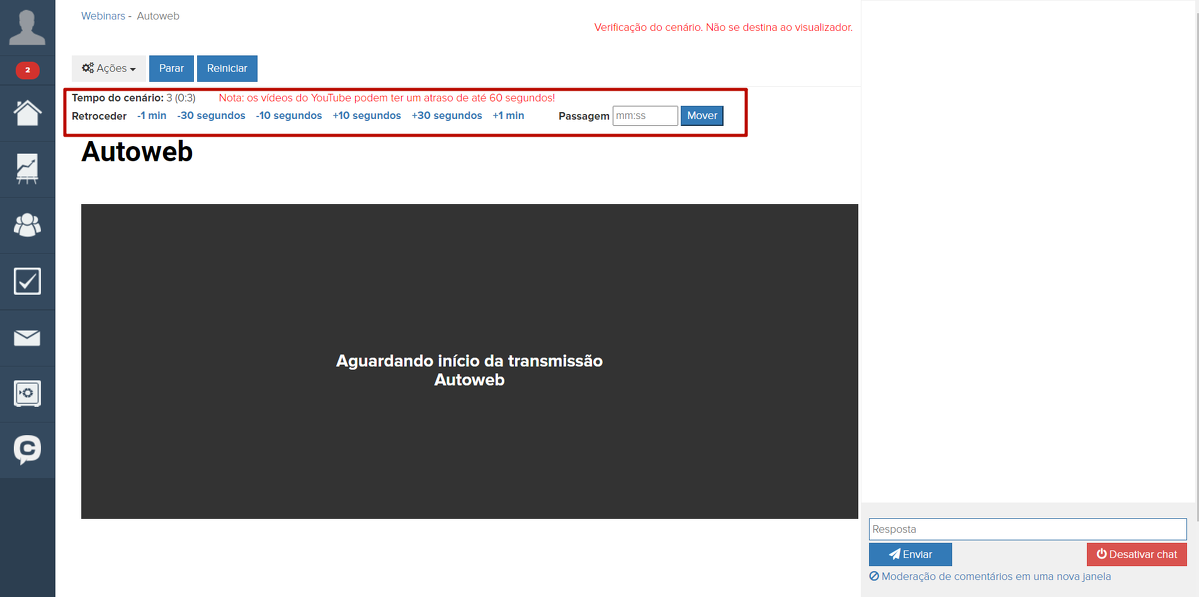Navigate to Webinars breadcrumb link
The image size is (1199, 597).
(x=102, y=16)
